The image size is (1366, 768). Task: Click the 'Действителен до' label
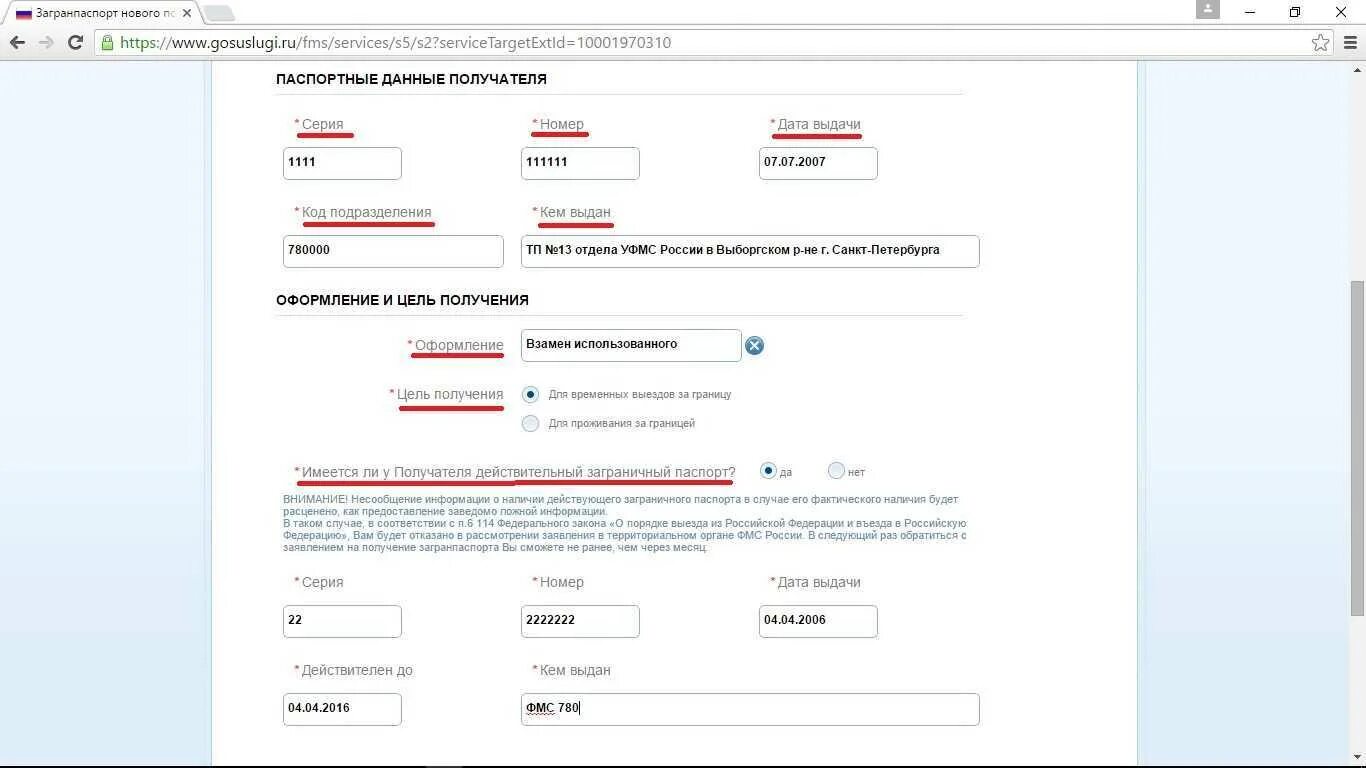(x=357, y=670)
